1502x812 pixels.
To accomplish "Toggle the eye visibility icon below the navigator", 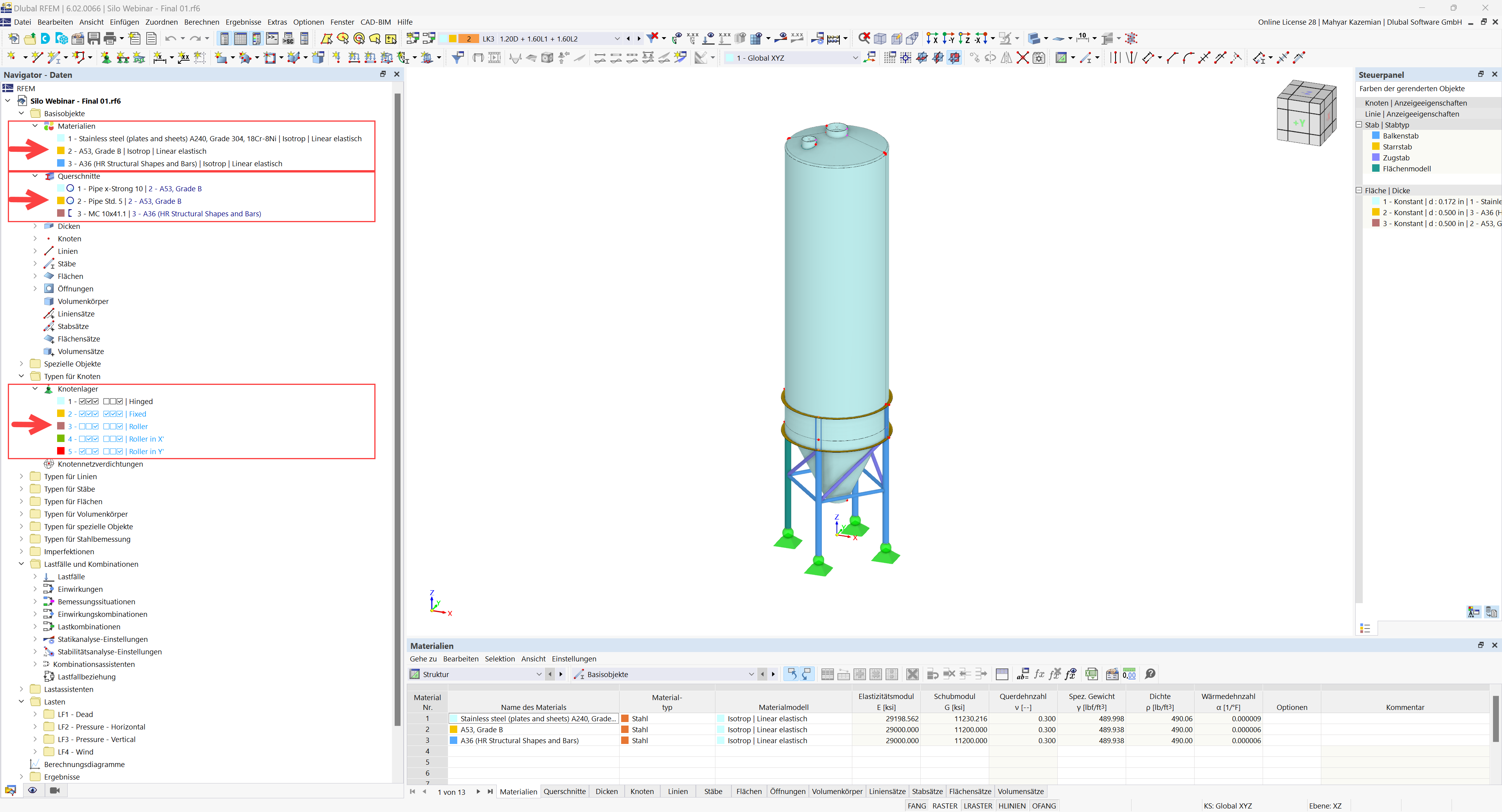I will 32,790.
